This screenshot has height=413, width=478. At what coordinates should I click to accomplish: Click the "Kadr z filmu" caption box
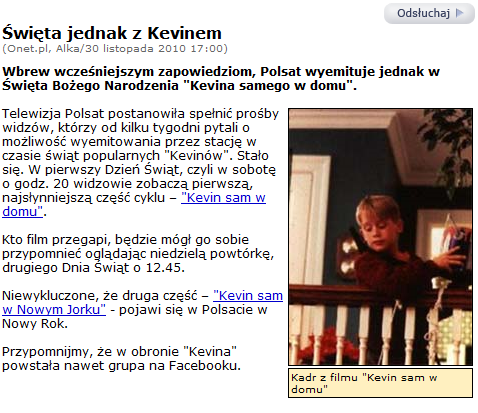380,383
